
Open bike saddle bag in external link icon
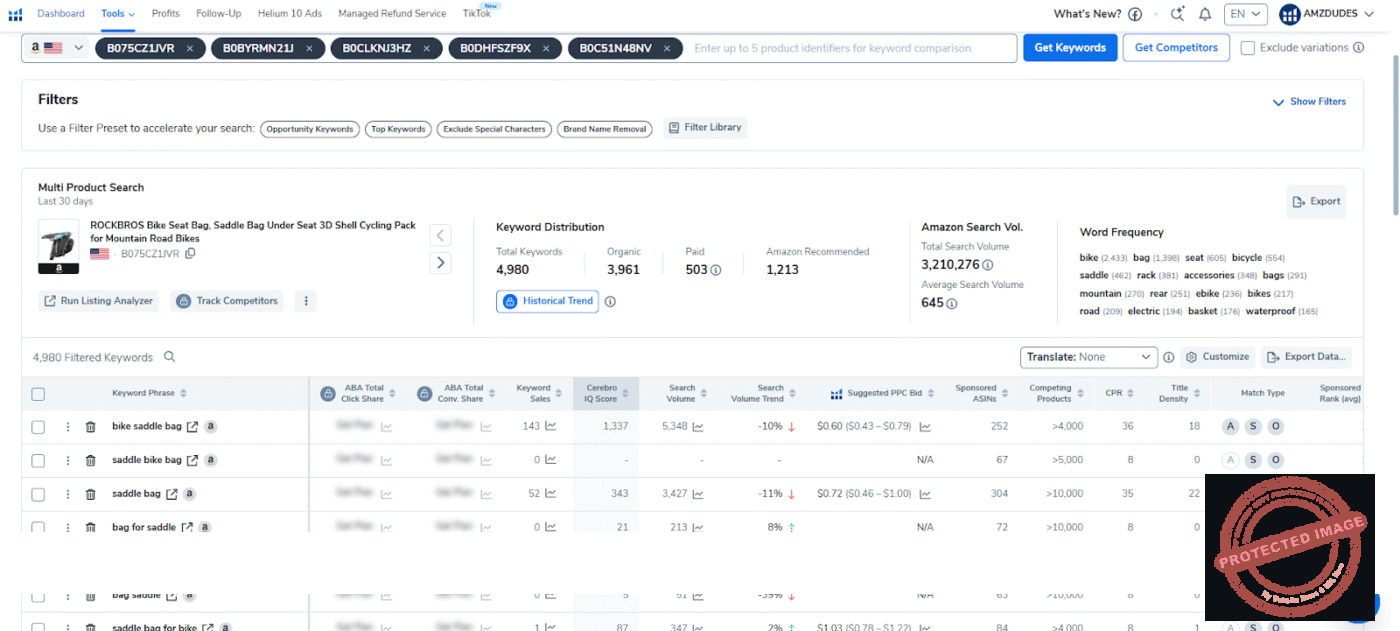193,427
